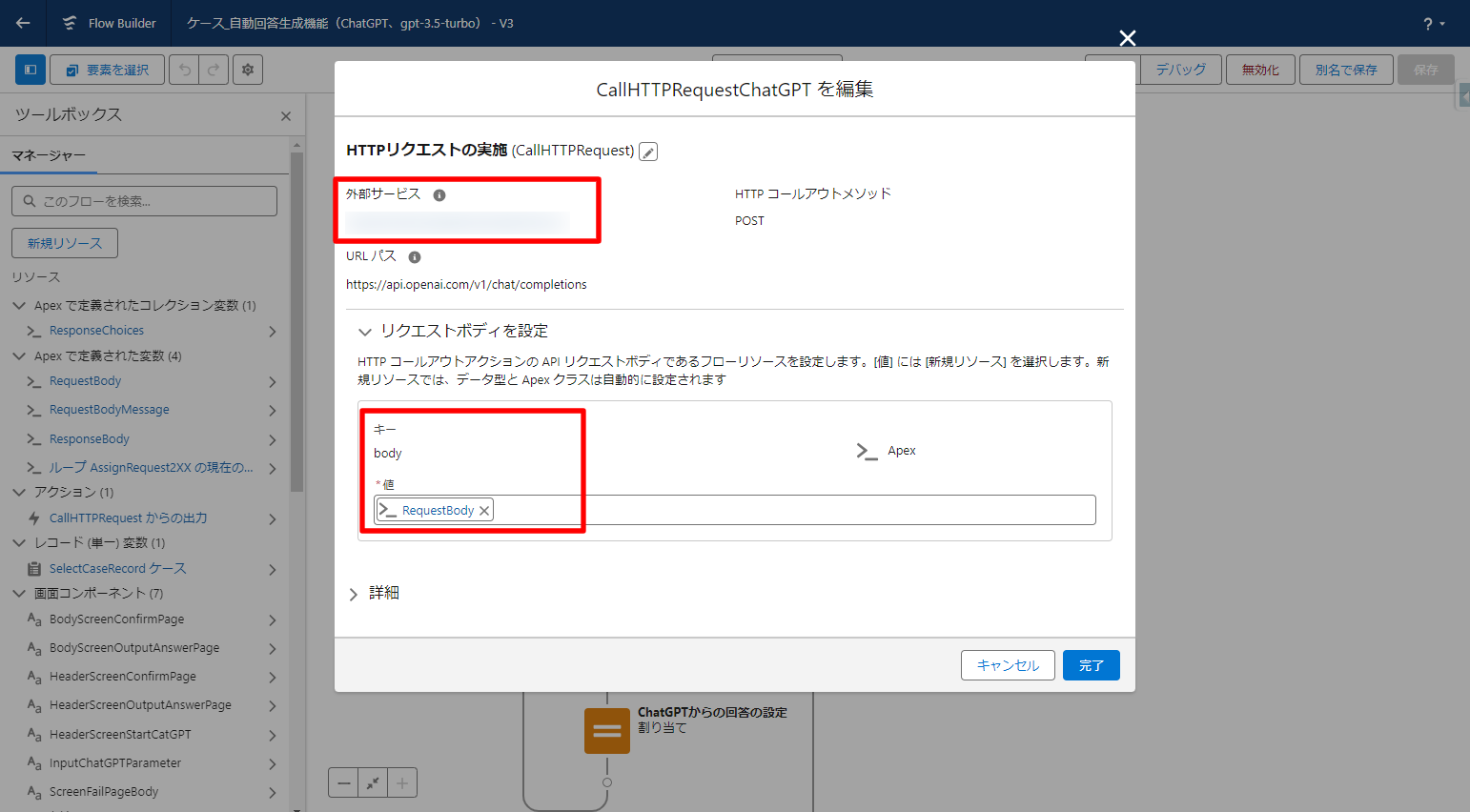Fit canvas to view icon

coord(373,783)
